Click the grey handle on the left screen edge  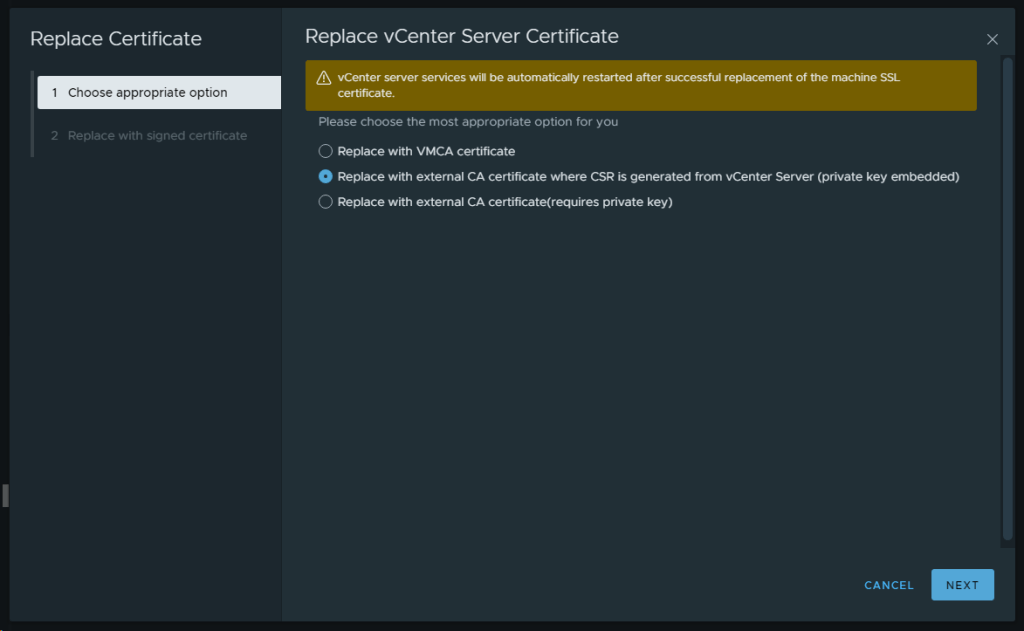click(x=5, y=495)
